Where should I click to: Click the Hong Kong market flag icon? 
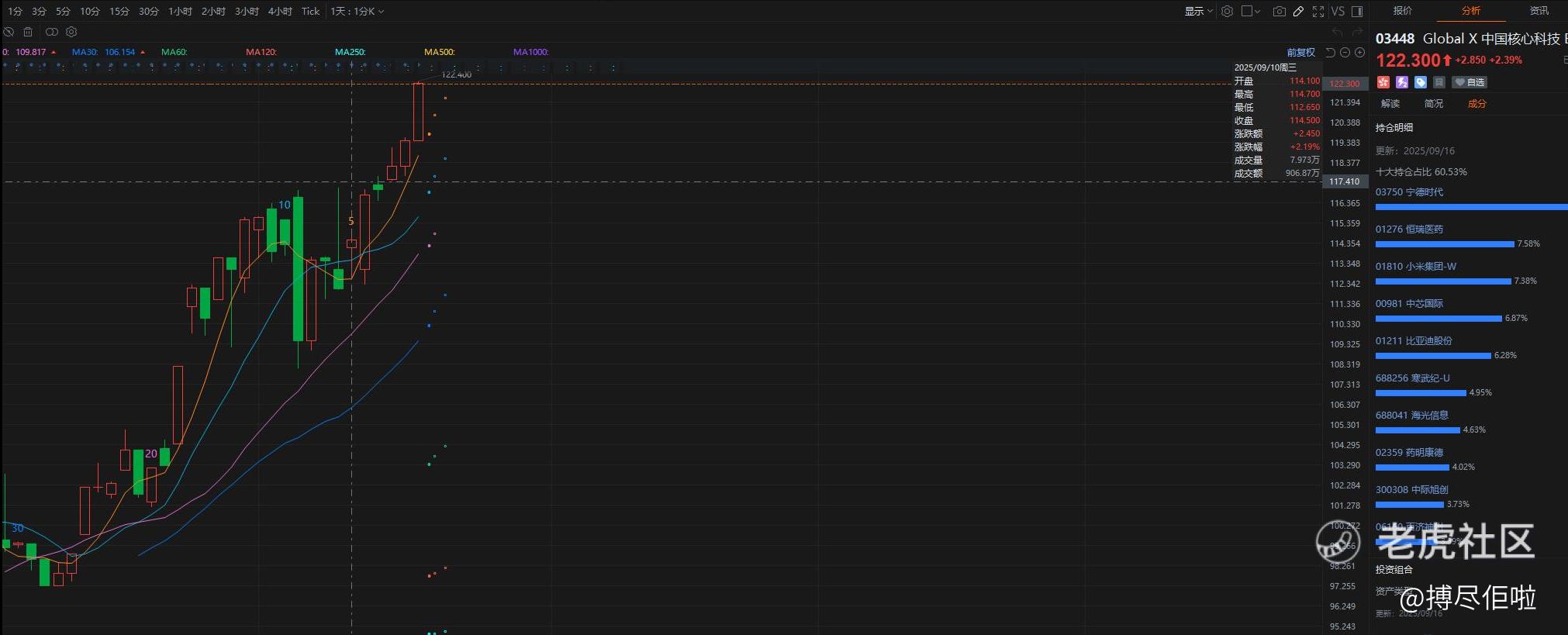(1383, 82)
